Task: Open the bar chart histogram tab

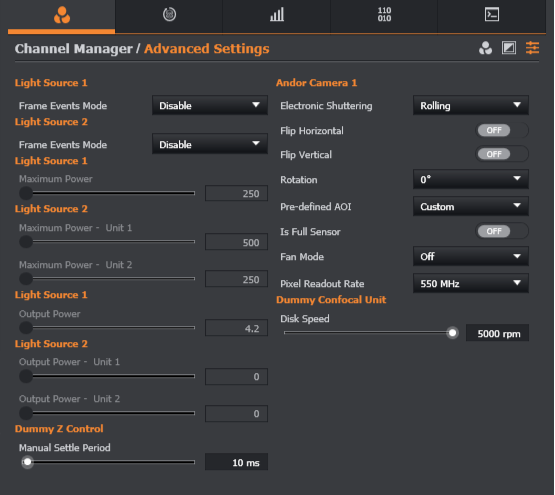Action: (277, 15)
